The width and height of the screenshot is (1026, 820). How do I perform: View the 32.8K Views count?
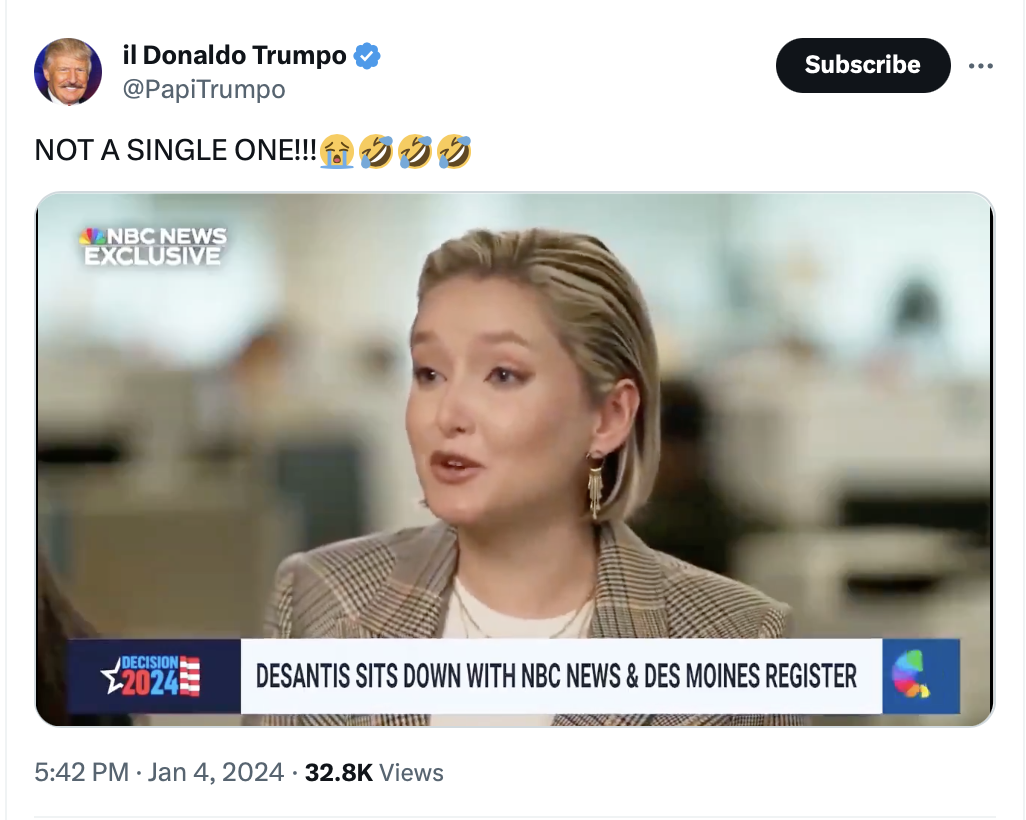[374, 772]
